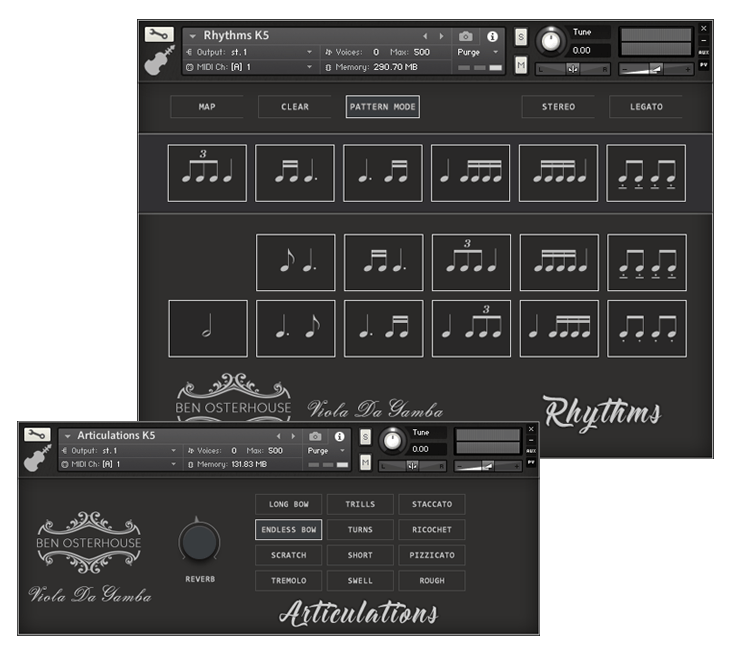Click the Map button
This screenshot has height=655, width=730.
[x=207, y=107]
